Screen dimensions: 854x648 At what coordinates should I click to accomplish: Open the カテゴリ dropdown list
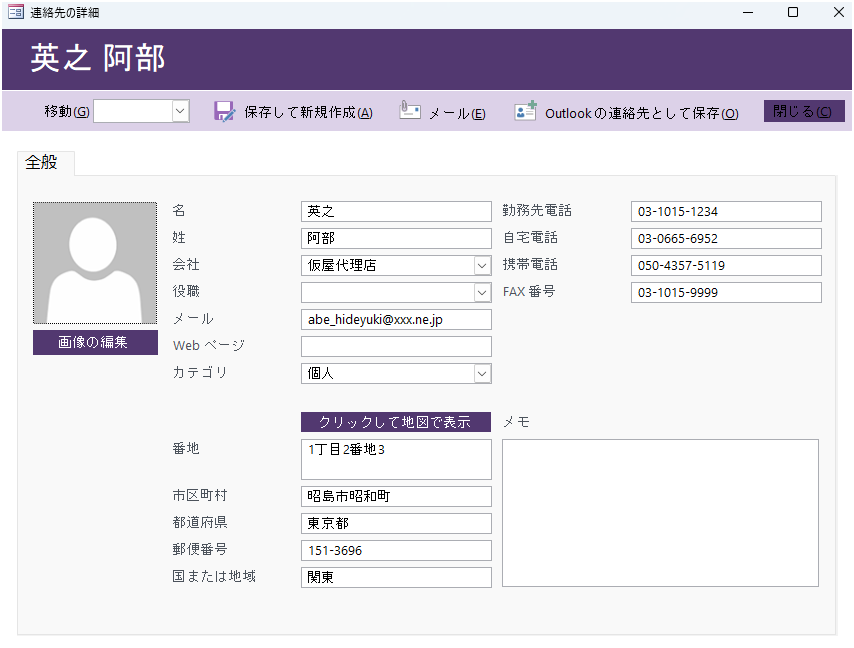482,373
